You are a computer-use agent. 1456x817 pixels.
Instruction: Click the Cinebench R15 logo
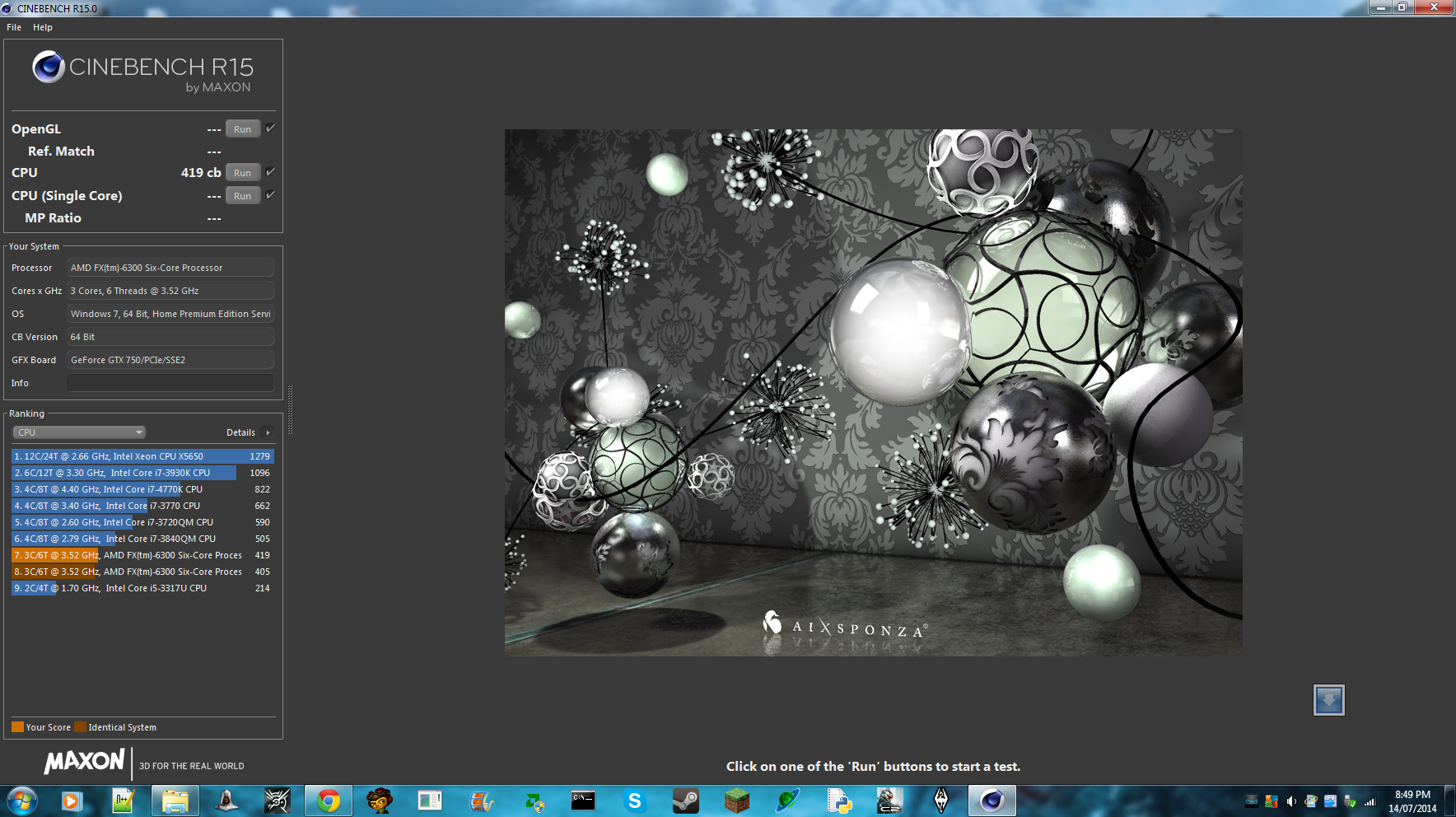tap(142, 72)
